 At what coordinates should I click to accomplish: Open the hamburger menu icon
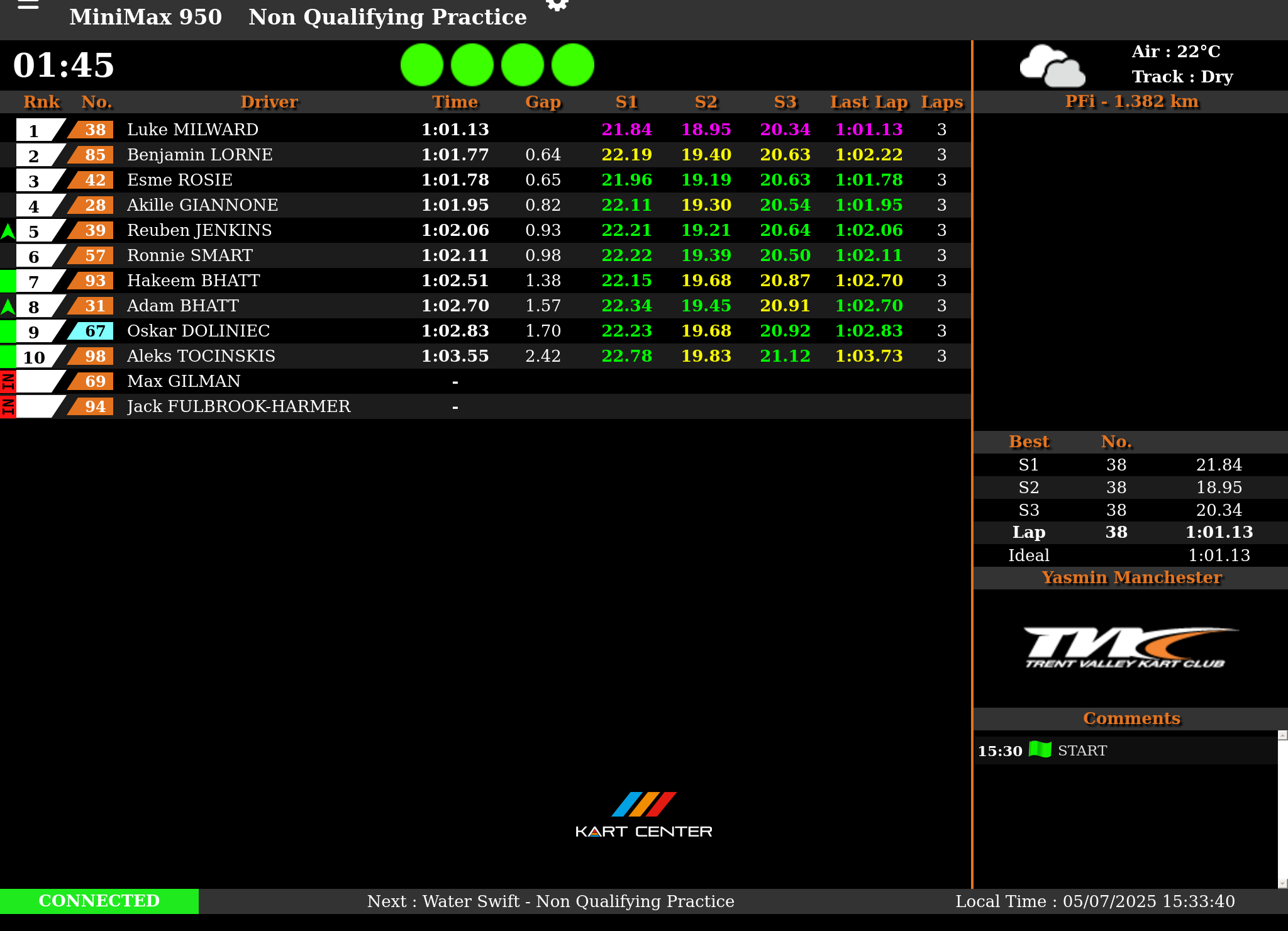tap(28, 5)
